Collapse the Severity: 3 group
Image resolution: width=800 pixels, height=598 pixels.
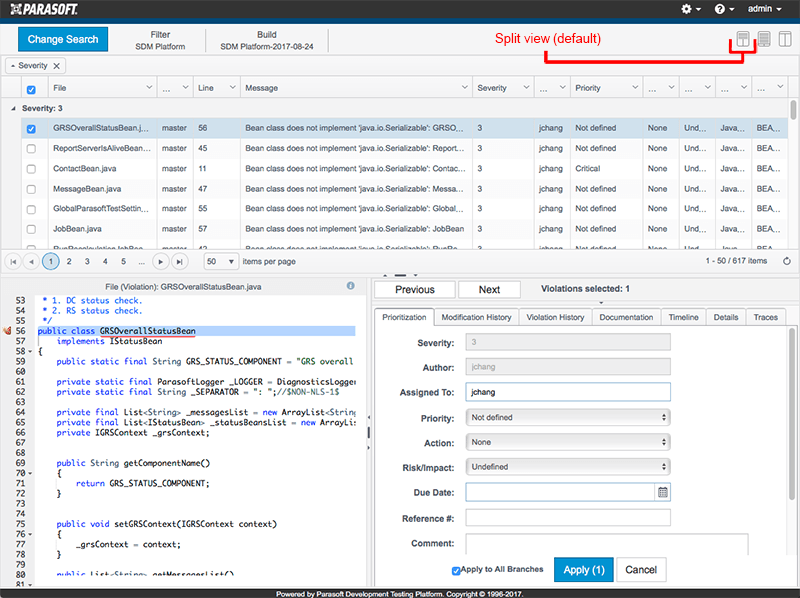point(13,109)
